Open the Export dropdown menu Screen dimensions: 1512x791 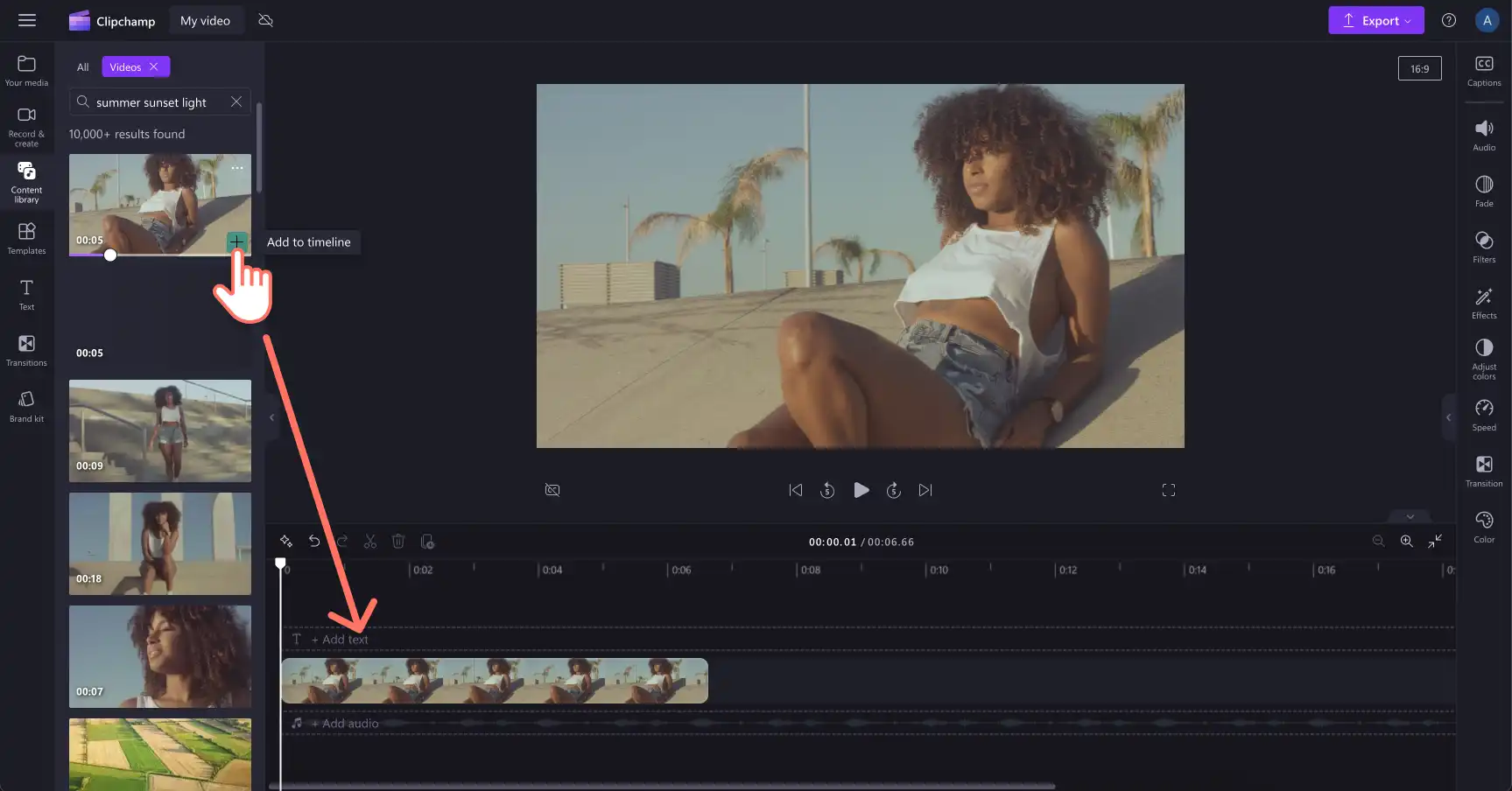(1375, 20)
